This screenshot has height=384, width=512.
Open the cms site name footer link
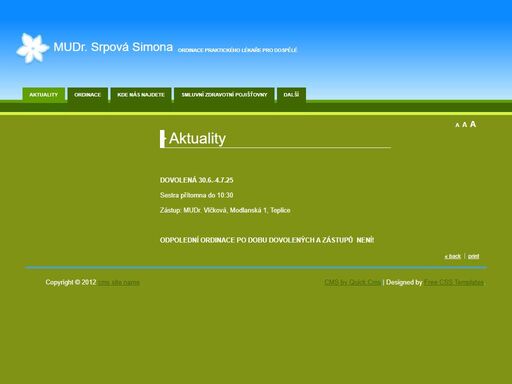119,282
